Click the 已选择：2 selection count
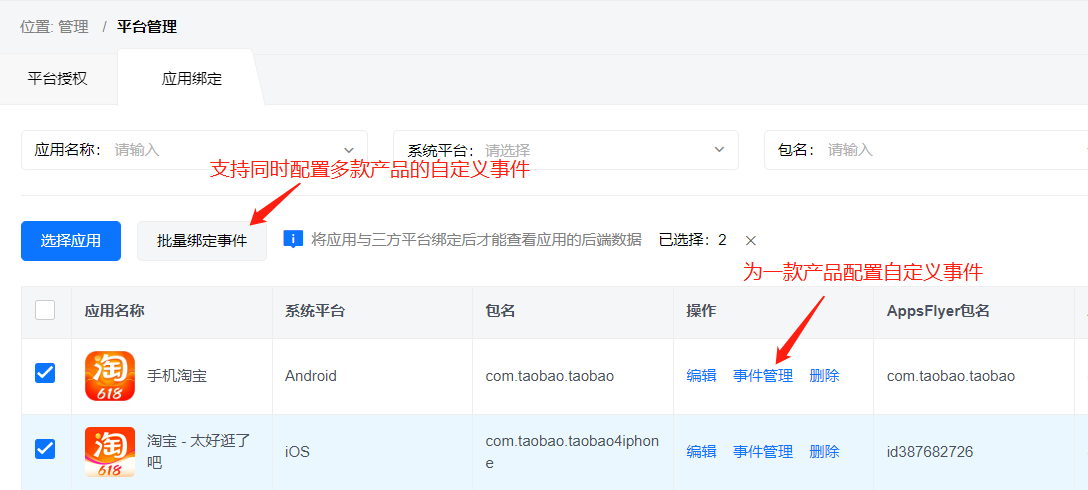This screenshot has width=1088, height=490. point(692,240)
